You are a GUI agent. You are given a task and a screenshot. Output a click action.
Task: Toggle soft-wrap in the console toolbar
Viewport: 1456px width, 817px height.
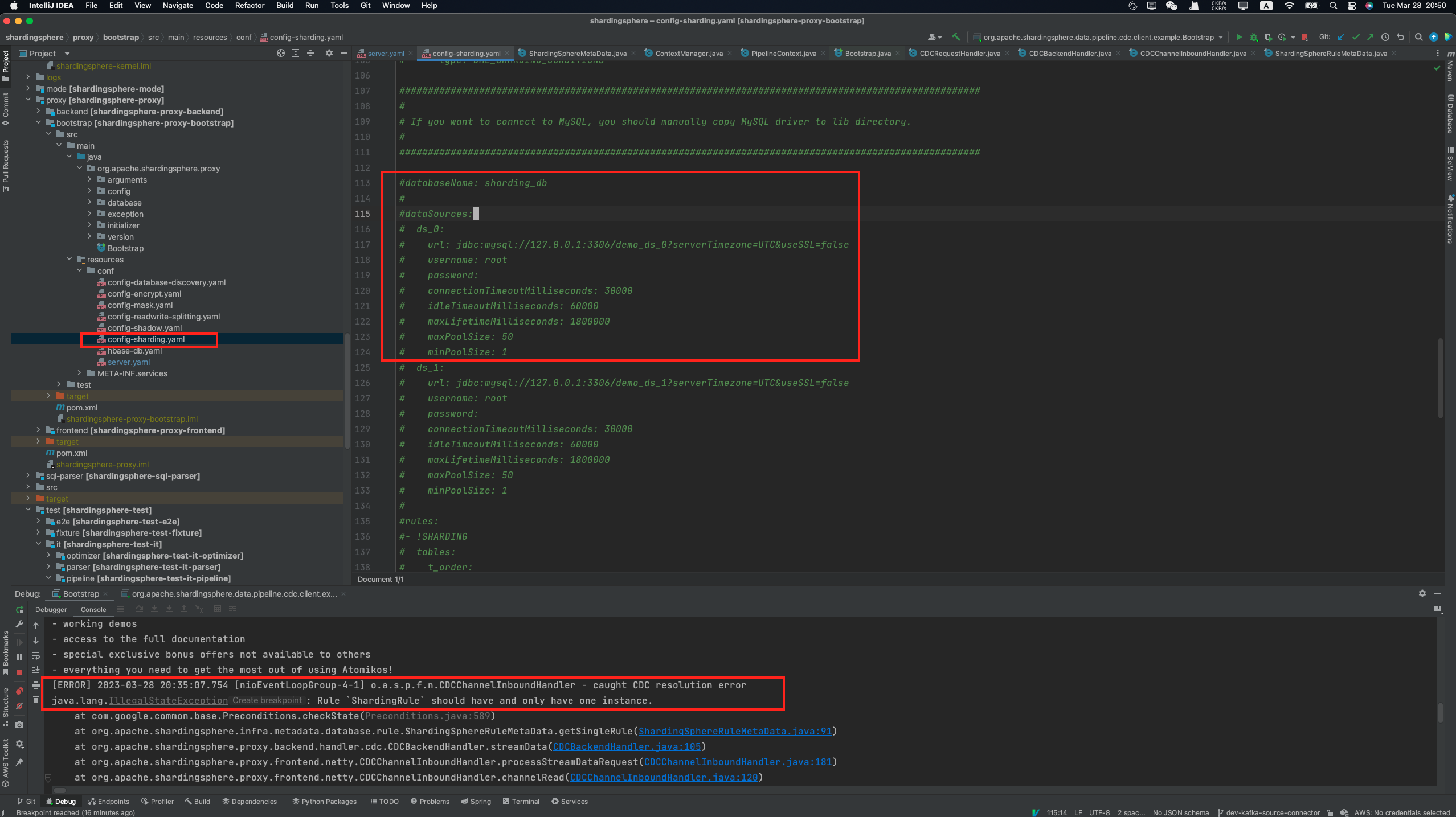pos(36,656)
